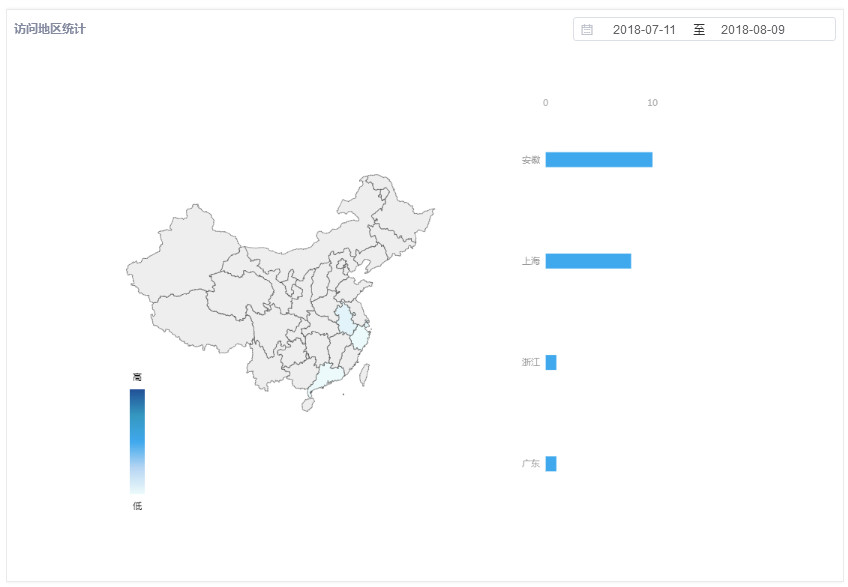848x587 pixels.
Task: Click the 安徽 bar in chart
Action: [x=599, y=160]
